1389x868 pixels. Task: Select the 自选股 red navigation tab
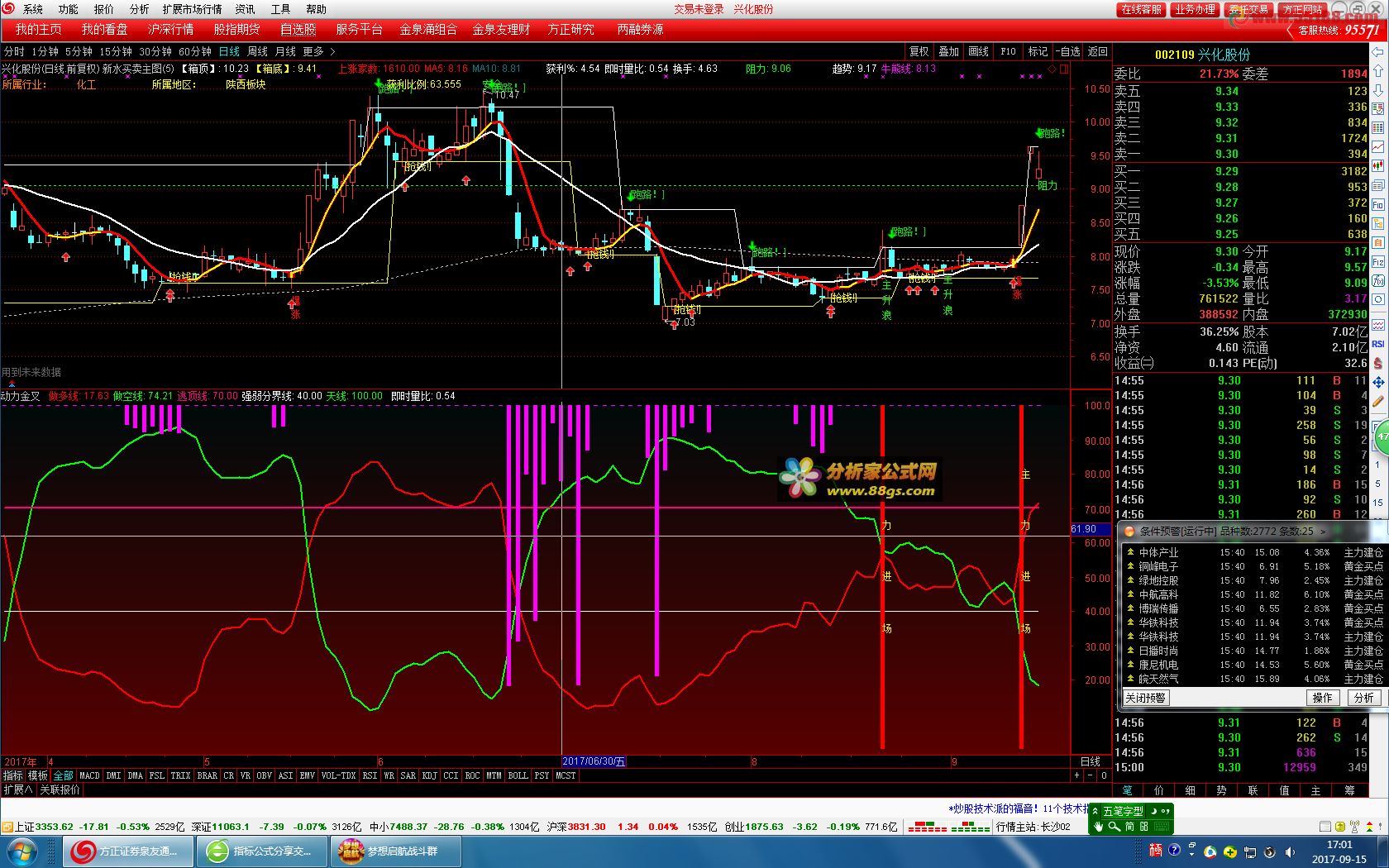point(298,29)
